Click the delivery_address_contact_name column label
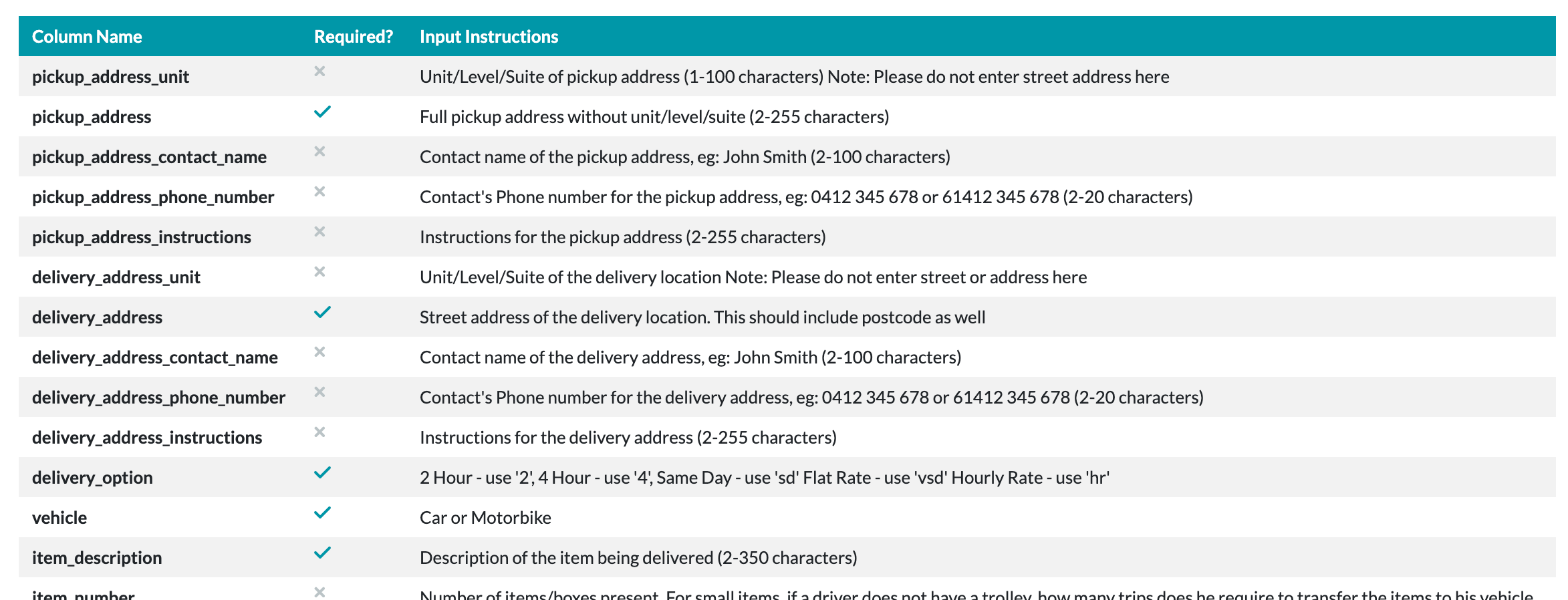The image size is (1568, 600). click(155, 357)
